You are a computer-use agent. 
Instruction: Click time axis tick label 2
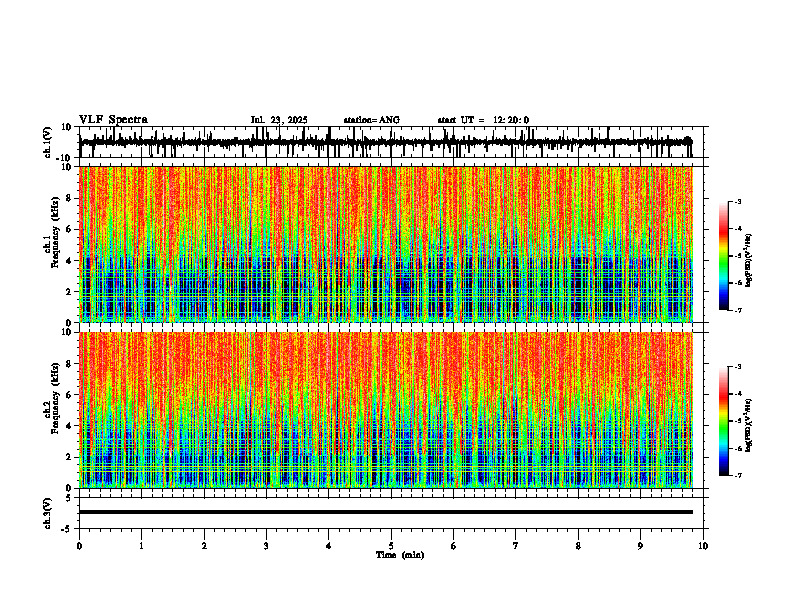click(204, 546)
